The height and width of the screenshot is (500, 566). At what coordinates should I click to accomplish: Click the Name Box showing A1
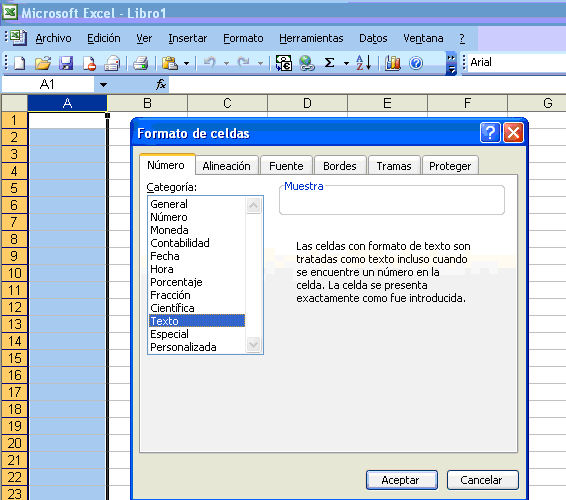[48, 84]
